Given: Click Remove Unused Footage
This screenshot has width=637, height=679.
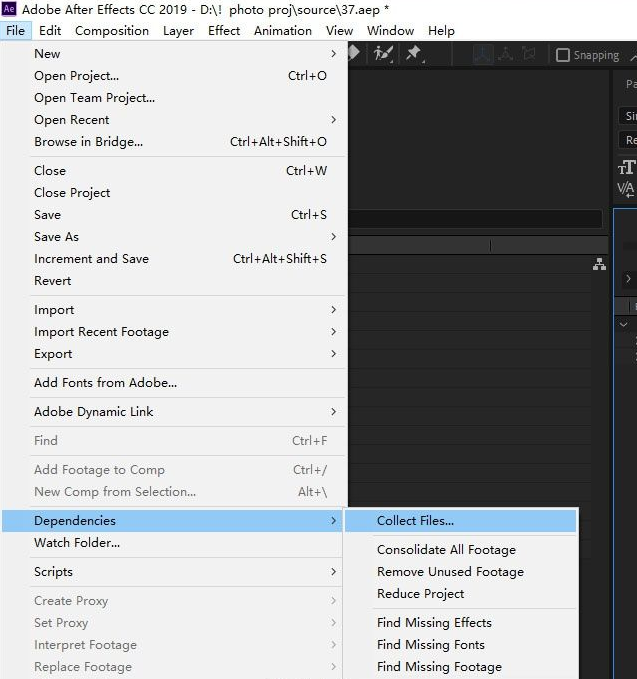Looking at the screenshot, I should [450, 572].
